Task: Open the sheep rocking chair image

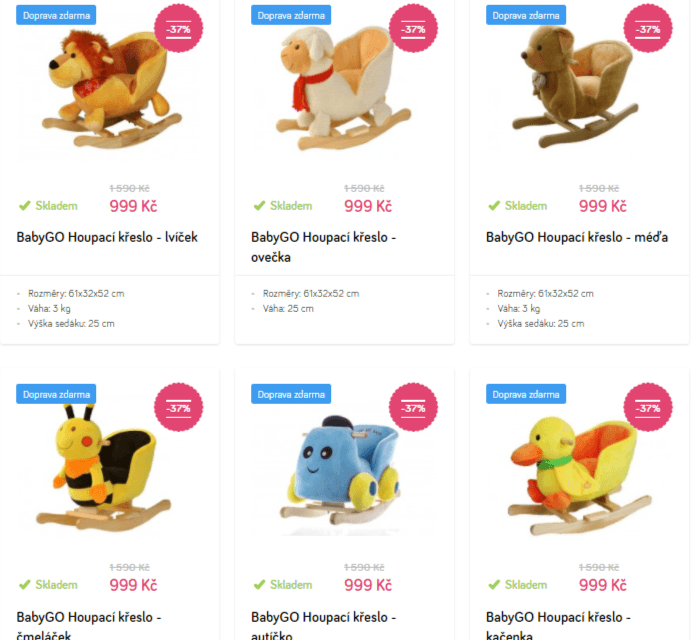Action: pyautogui.click(x=343, y=88)
